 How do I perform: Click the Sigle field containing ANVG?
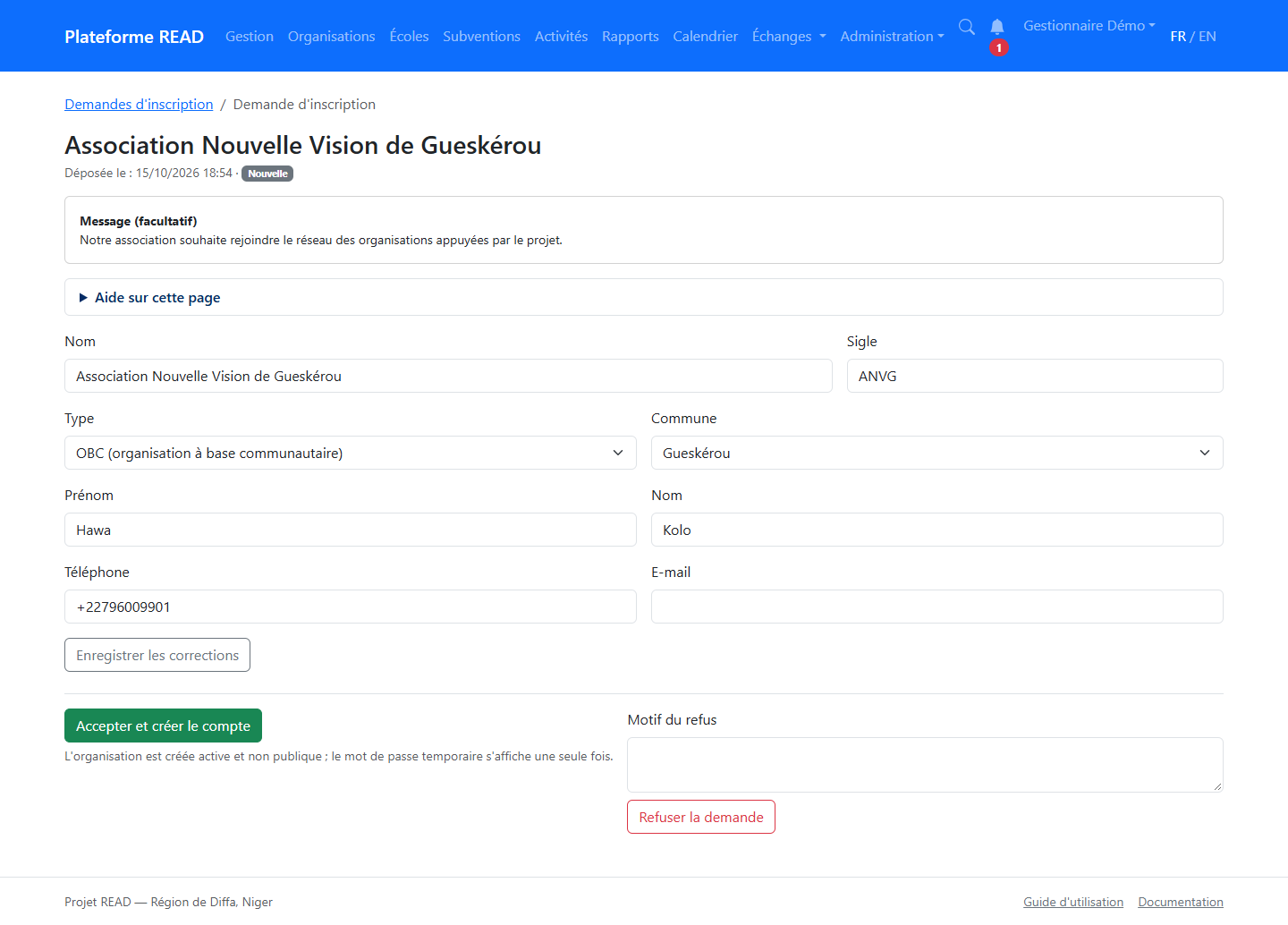click(x=1035, y=376)
